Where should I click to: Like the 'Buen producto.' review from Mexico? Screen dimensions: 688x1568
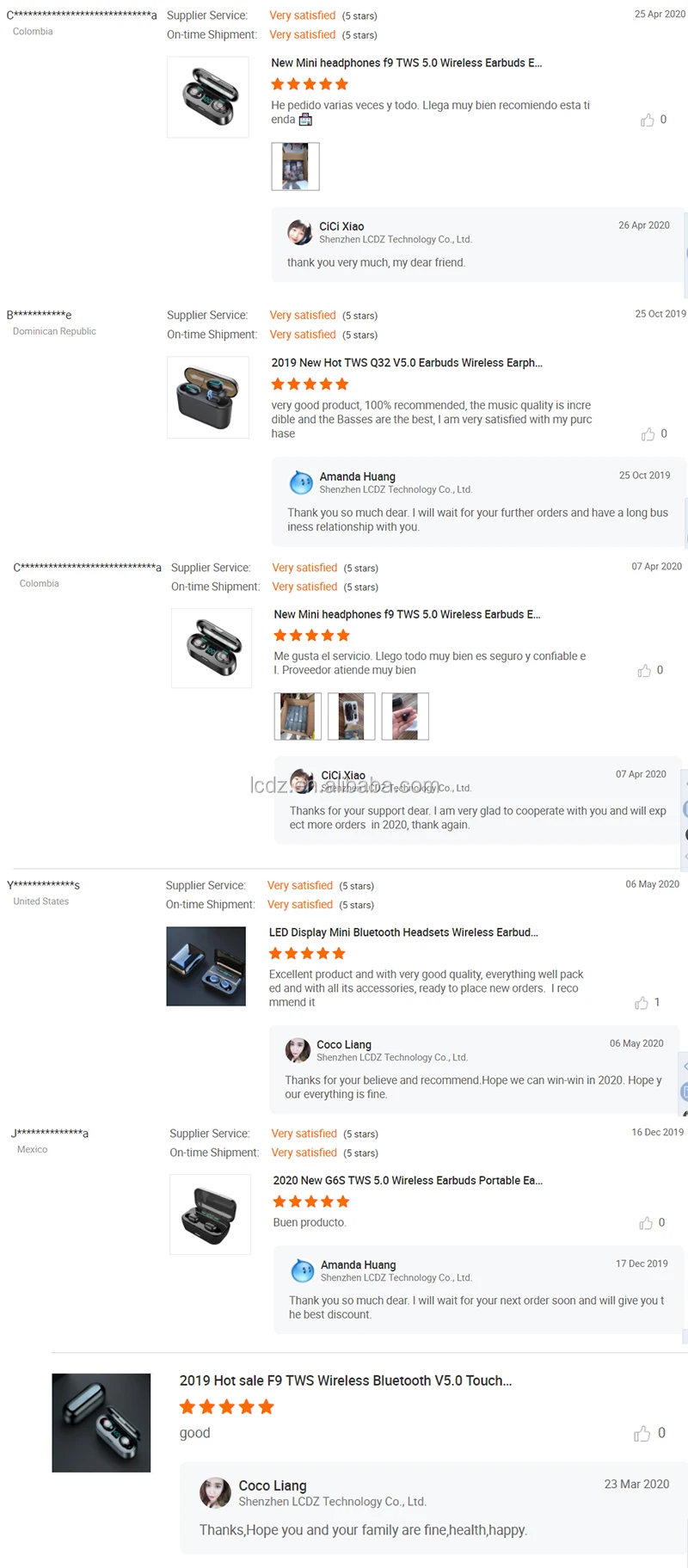[646, 1223]
